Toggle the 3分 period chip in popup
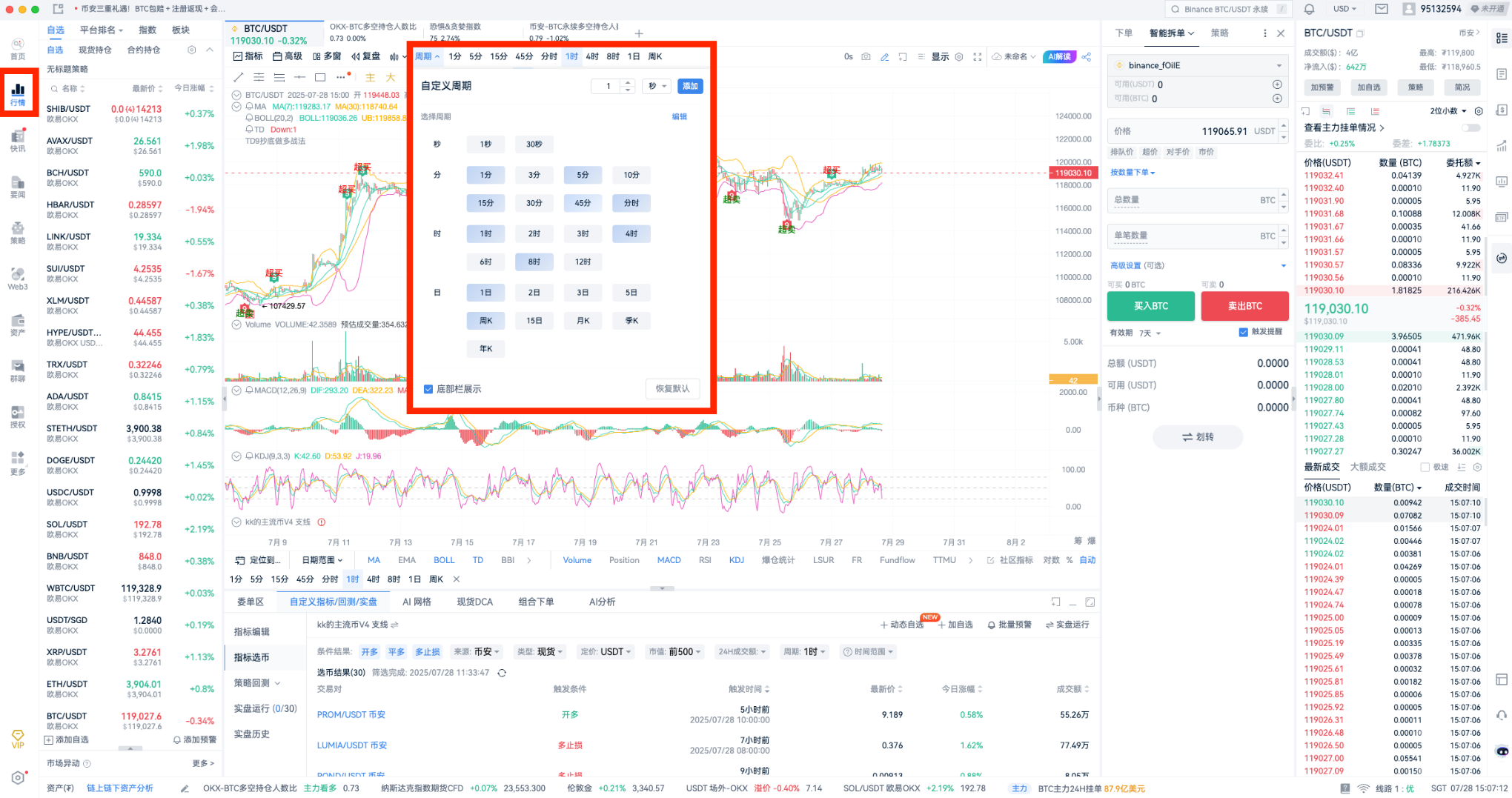The image size is (1512, 798). 534,175
